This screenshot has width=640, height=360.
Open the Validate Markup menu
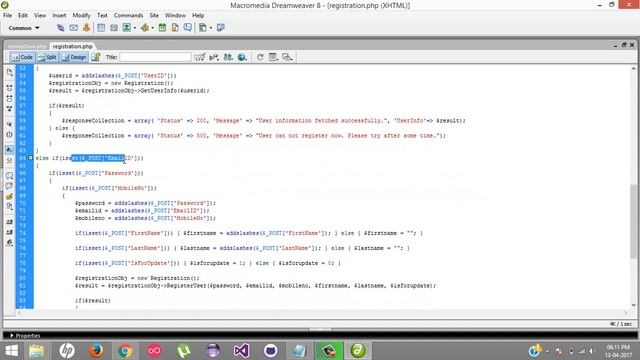214,57
